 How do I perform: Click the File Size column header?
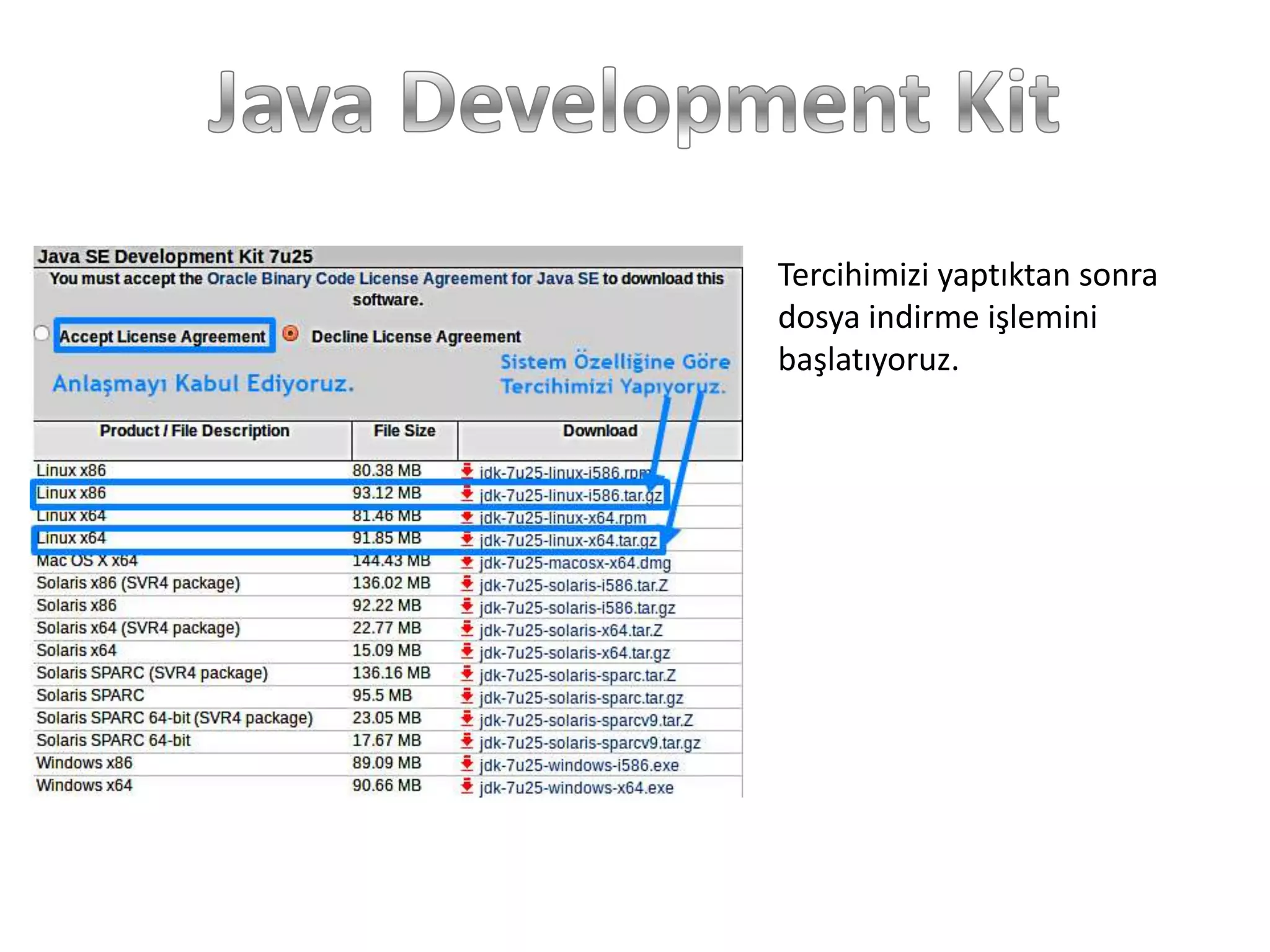coord(404,431)
